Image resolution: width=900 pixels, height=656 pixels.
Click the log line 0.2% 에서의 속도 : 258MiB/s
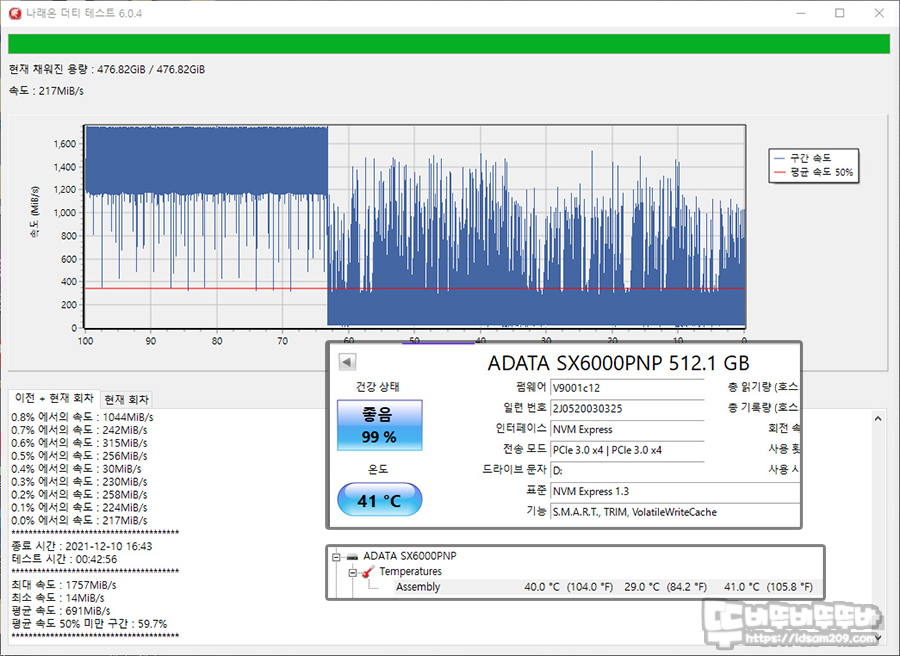[x=79, y=495]
